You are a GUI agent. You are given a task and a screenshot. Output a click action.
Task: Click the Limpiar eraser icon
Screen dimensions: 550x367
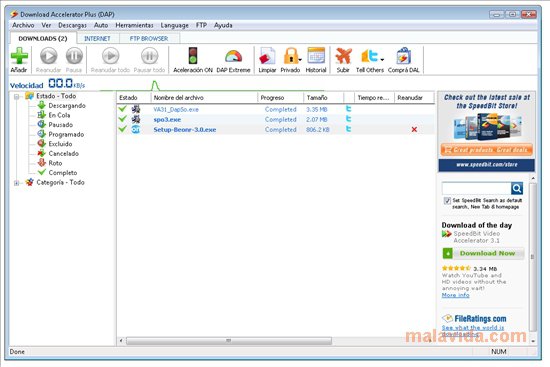[267, 56]
